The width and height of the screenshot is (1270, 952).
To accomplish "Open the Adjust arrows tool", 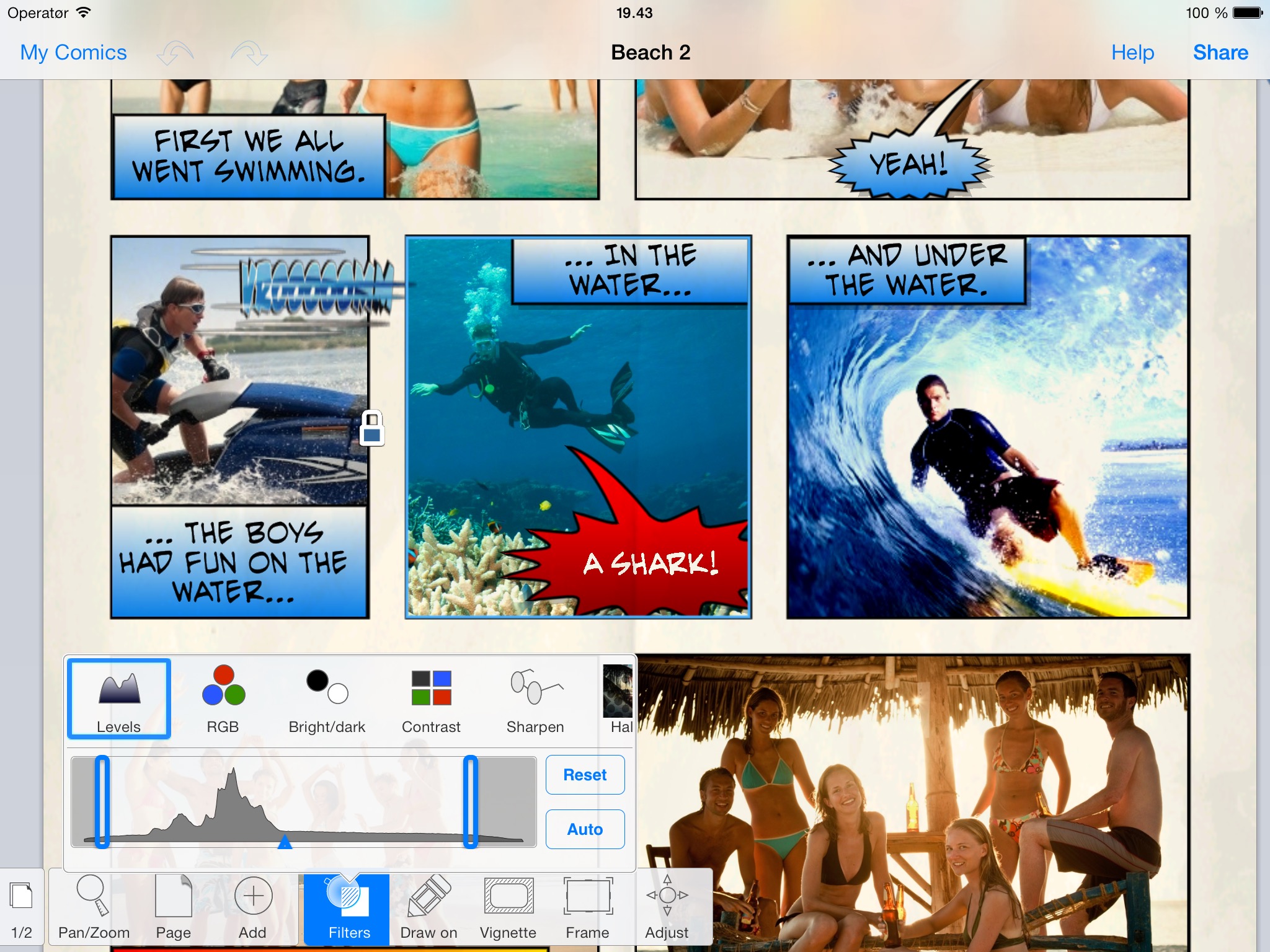I will 667,907.
